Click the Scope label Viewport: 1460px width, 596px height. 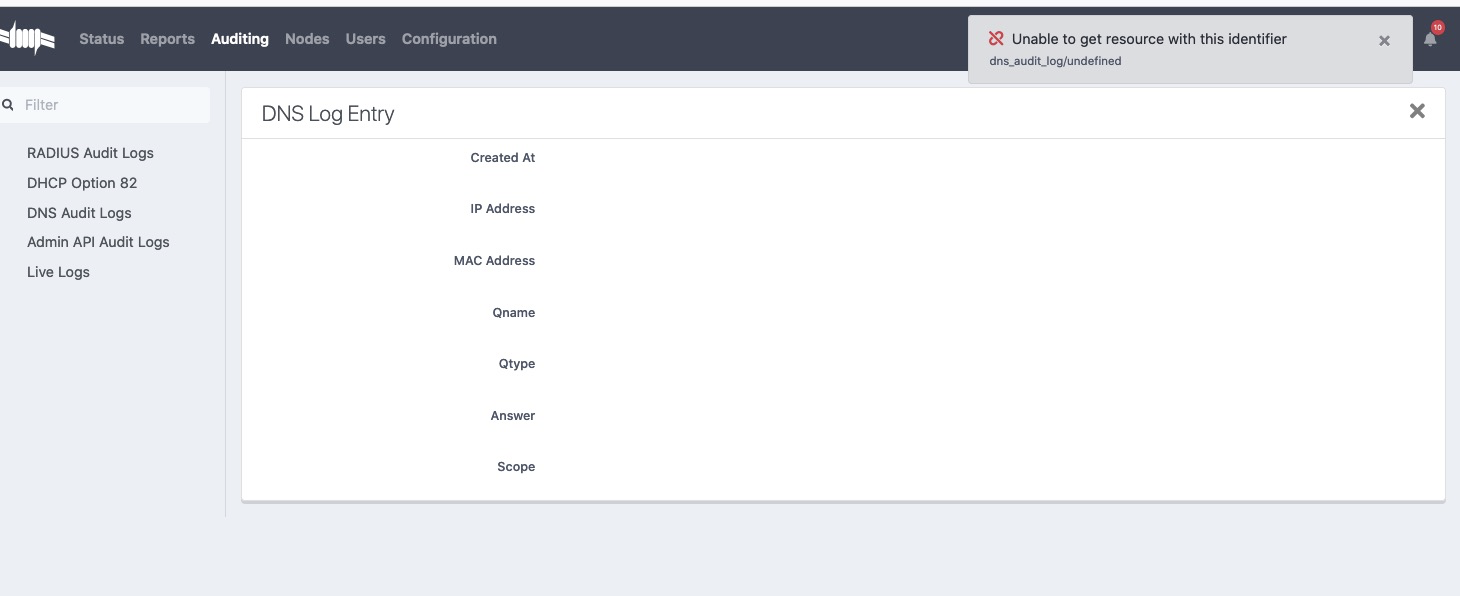(516, 466)
